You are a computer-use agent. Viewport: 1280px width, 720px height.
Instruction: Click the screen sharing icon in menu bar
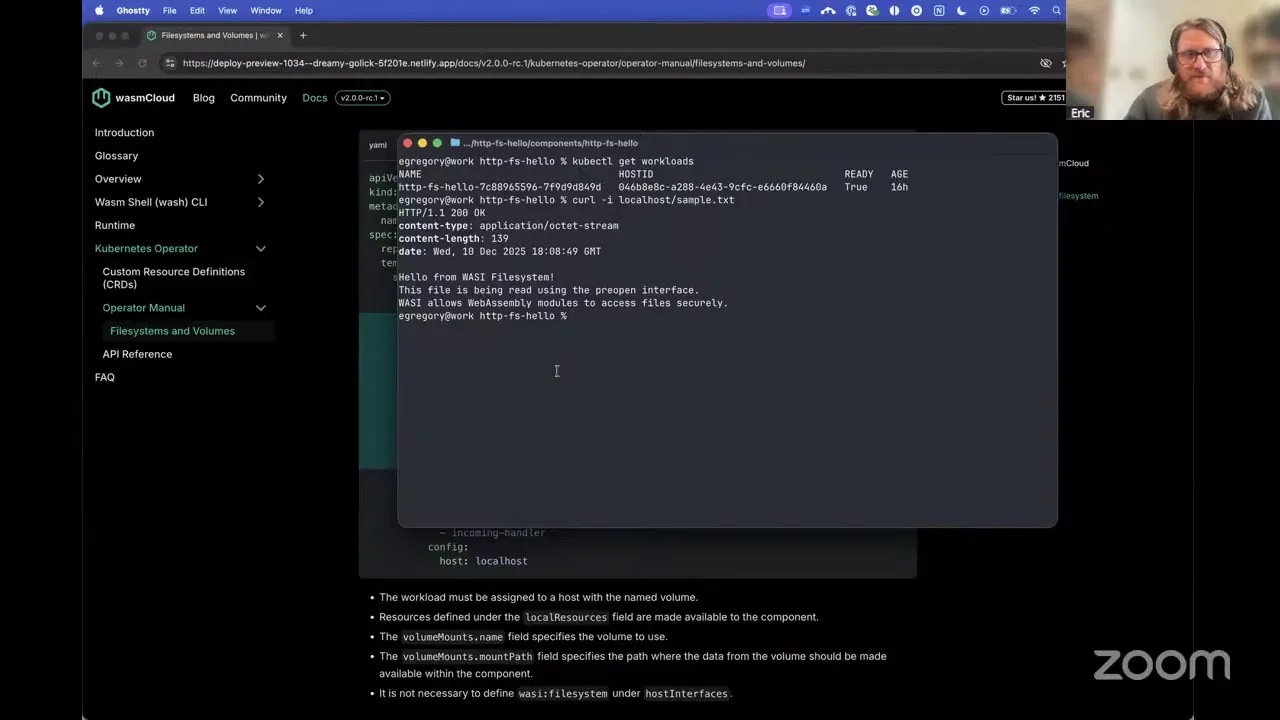(x=780, y=10)
